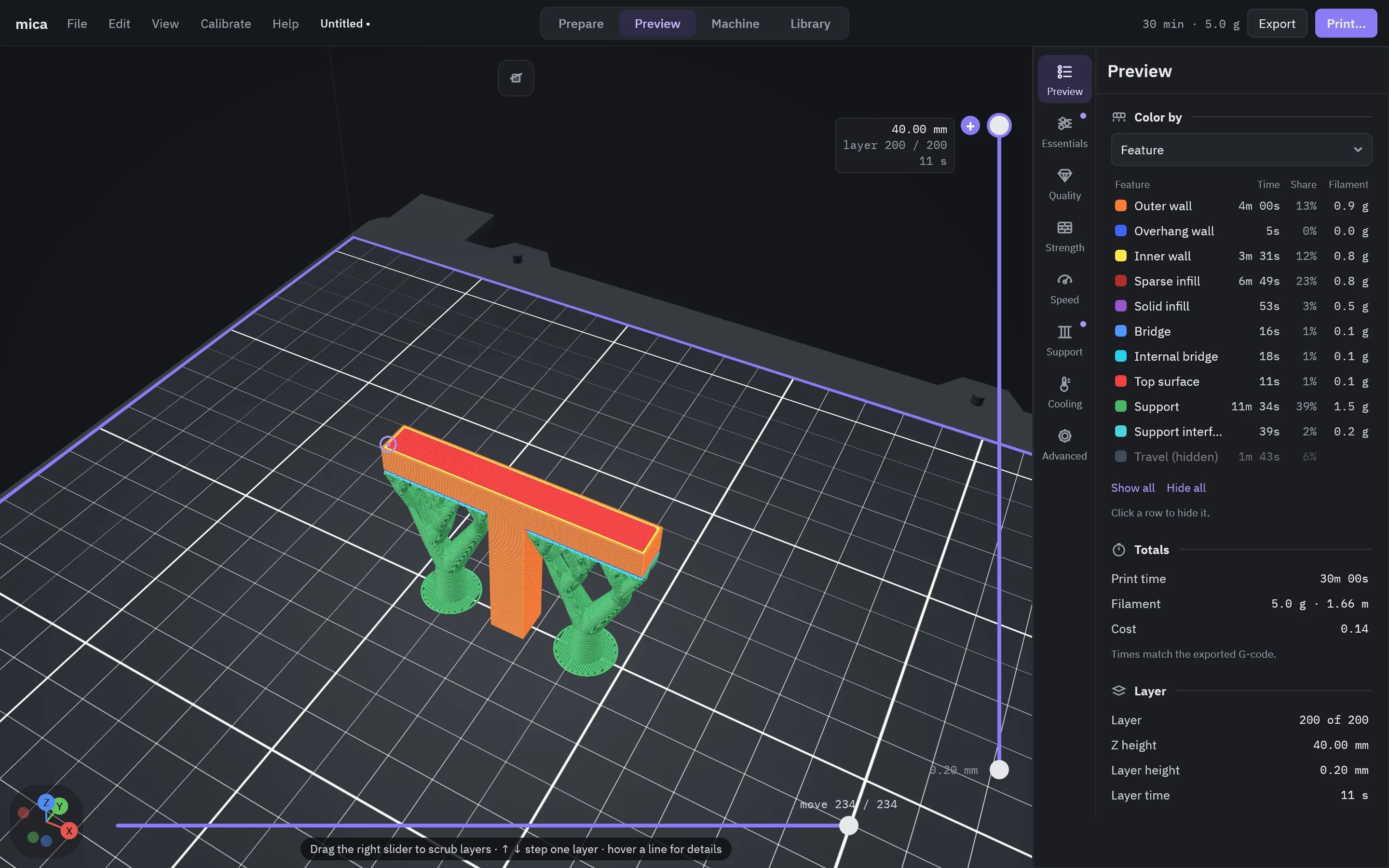The width and height of the screenshot is (1389, 868).
Task: Open the Cooling settings icon
Action: (1064, 393)
